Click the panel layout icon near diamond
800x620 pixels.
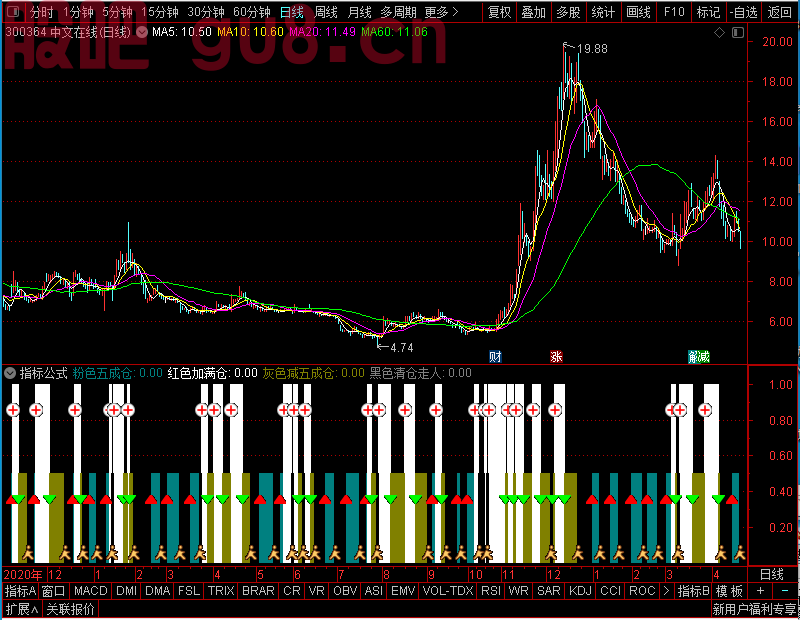(x=738, y=33)
